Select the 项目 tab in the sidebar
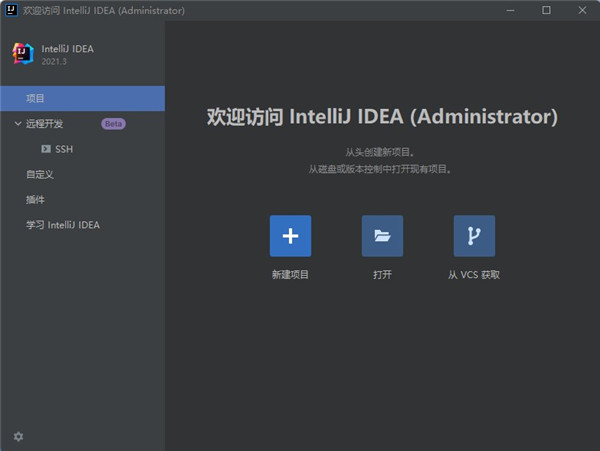The image size is (600, 451). point(35,98)
